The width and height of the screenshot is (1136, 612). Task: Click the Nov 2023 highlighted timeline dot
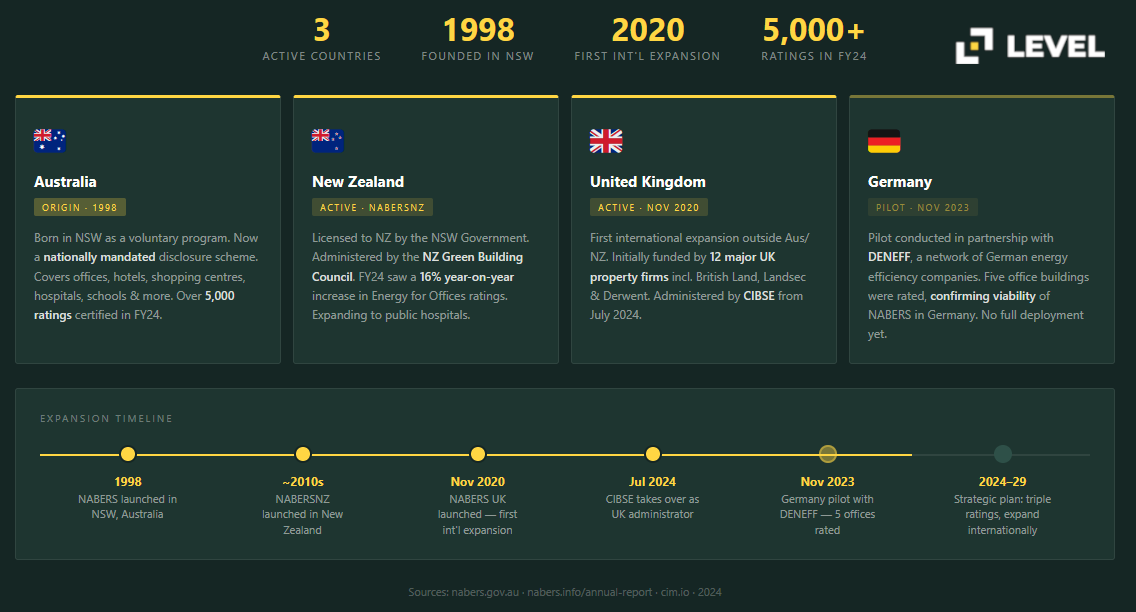click(827, 454)
